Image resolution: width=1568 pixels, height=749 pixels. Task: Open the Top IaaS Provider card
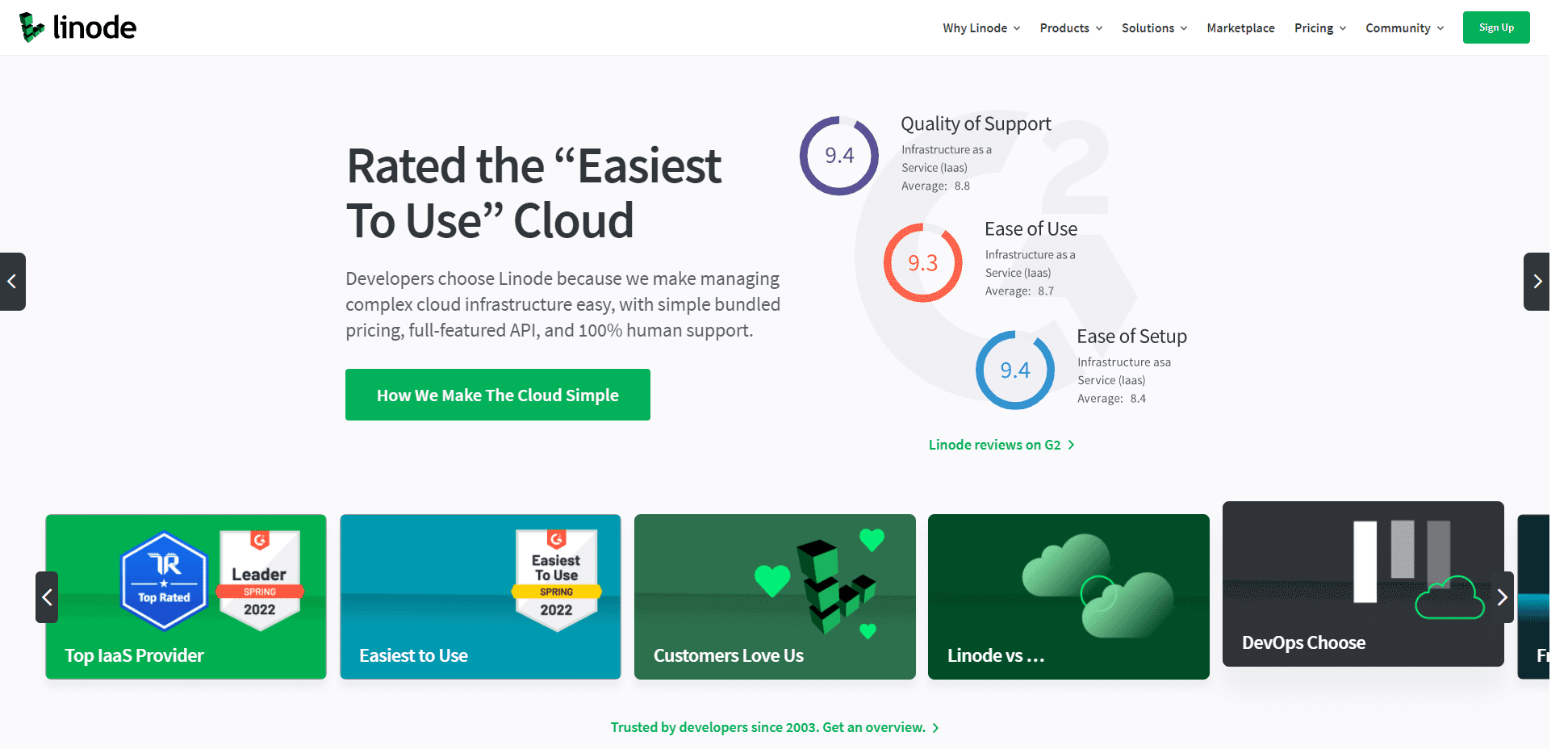[186, 596]
